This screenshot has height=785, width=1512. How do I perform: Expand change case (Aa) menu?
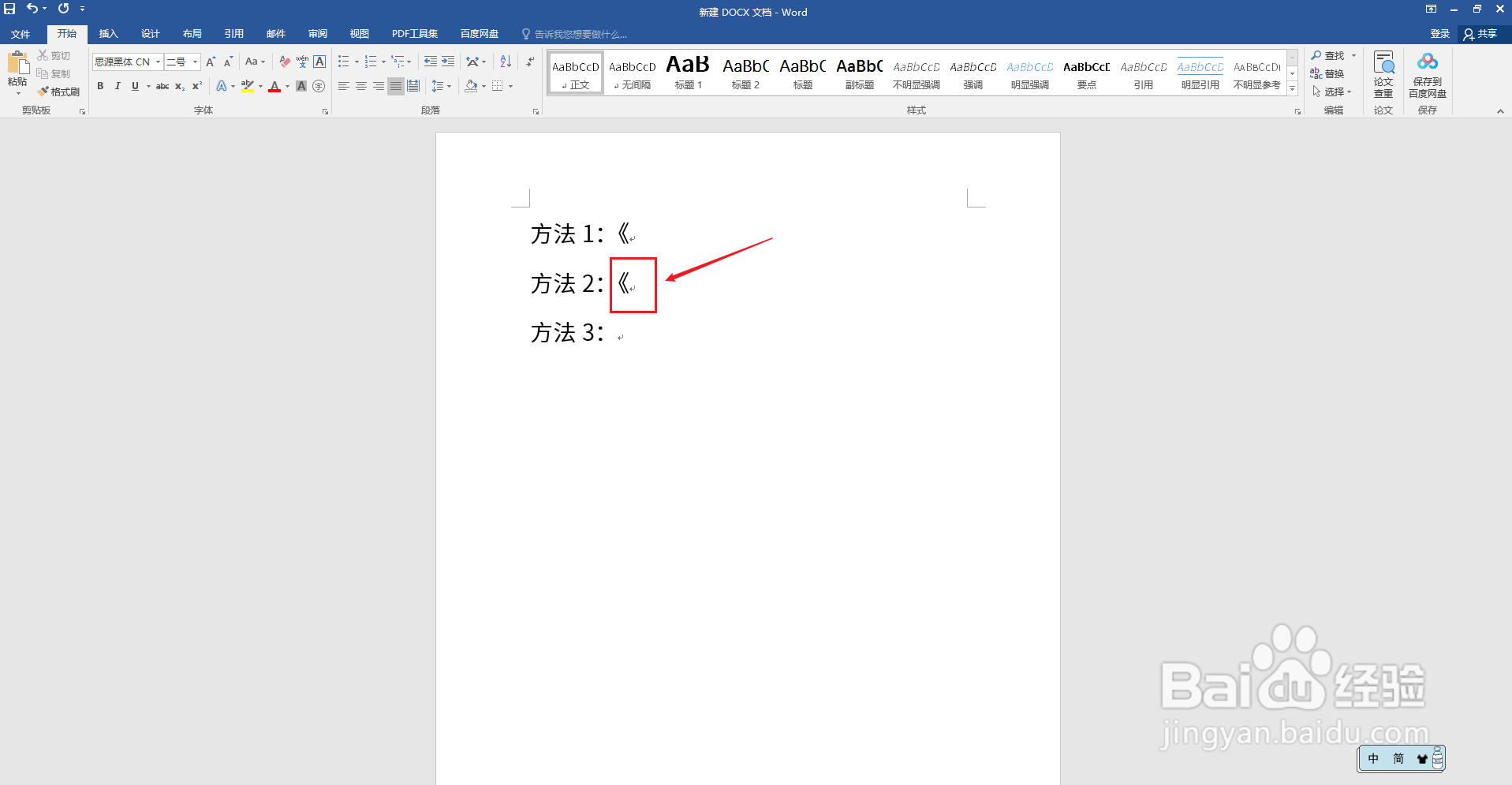(255, 62)
